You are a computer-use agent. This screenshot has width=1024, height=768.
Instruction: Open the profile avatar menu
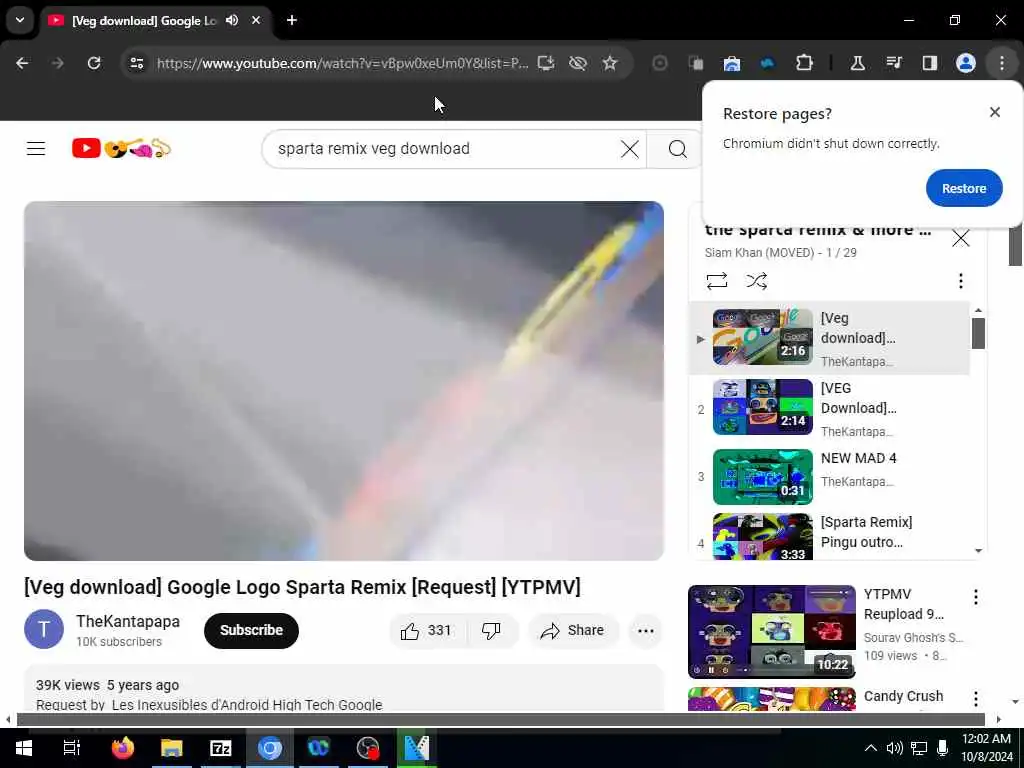coord(966,63)
